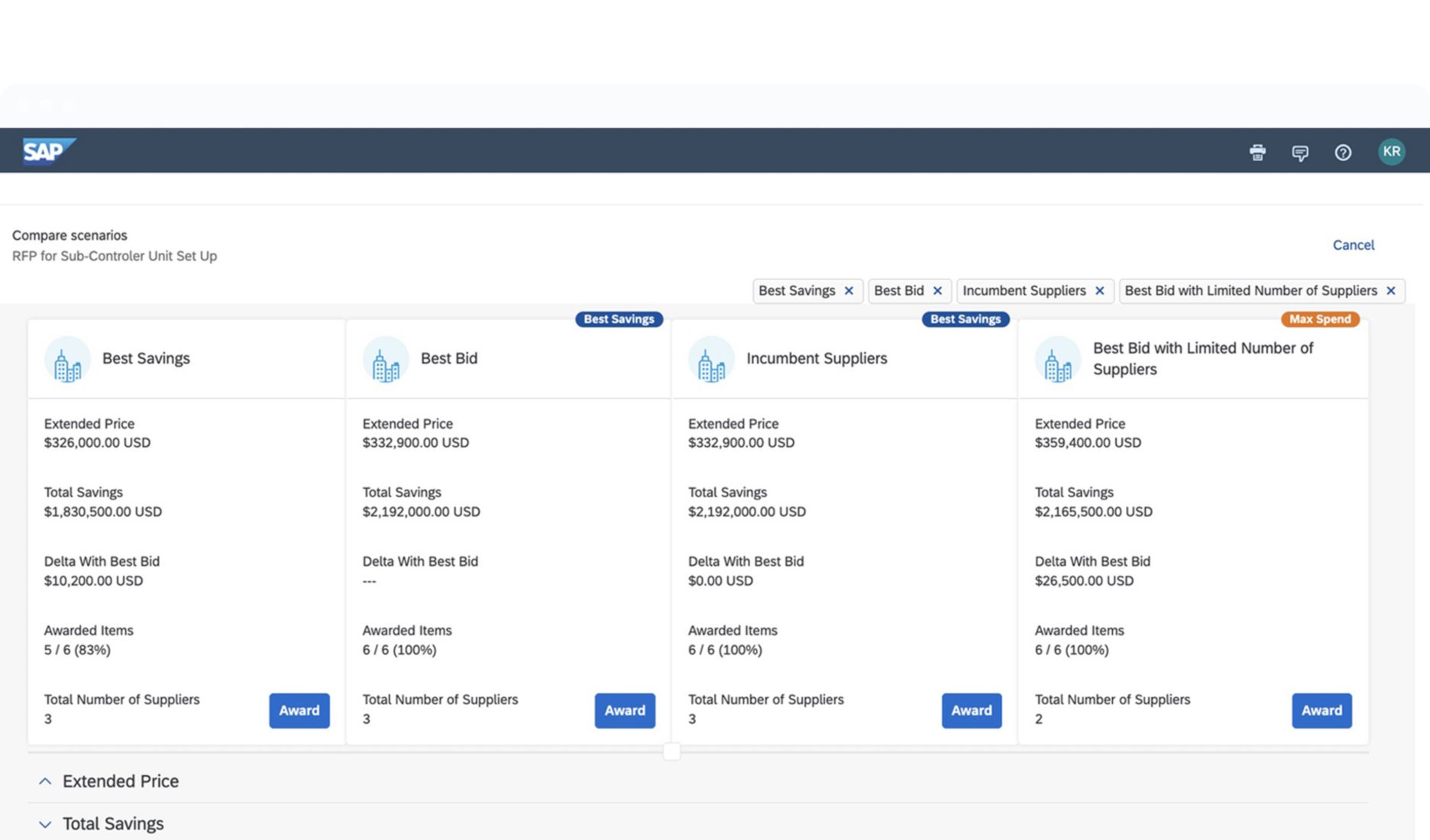Open the KR user avatar menu

point(1391,151)
